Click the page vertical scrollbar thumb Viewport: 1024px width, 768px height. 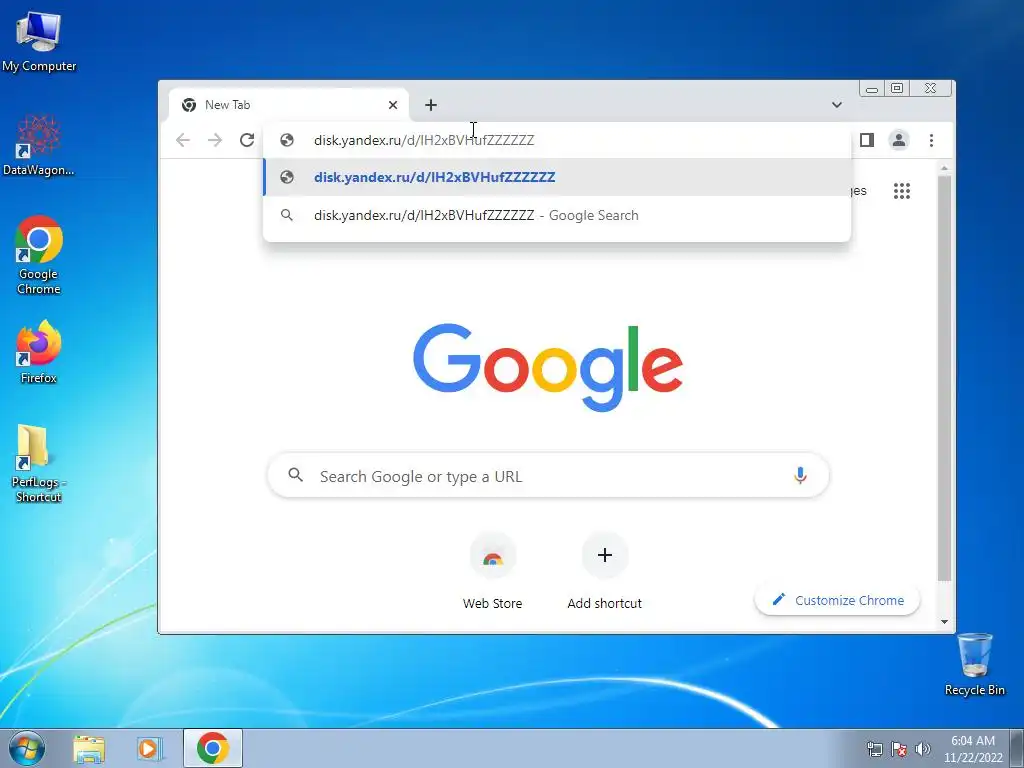point(944,379)
